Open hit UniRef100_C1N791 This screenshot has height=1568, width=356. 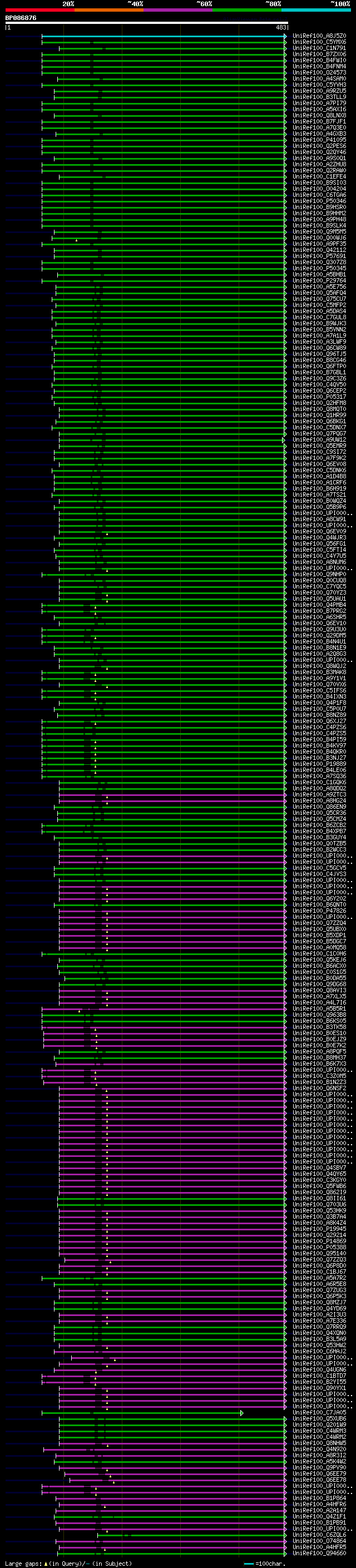tap(319, 48)
